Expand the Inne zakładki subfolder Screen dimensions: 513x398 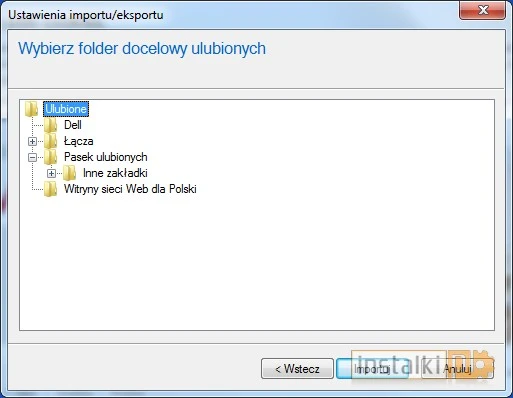pos(51,173)
